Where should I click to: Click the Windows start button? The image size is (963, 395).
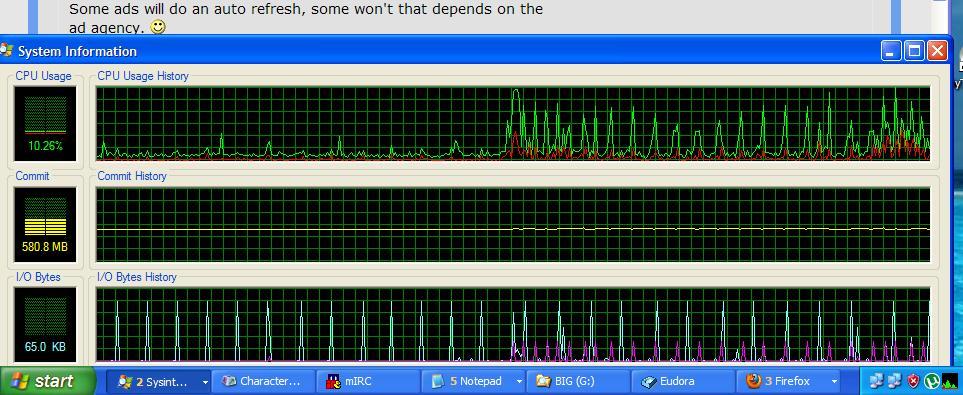47,381
